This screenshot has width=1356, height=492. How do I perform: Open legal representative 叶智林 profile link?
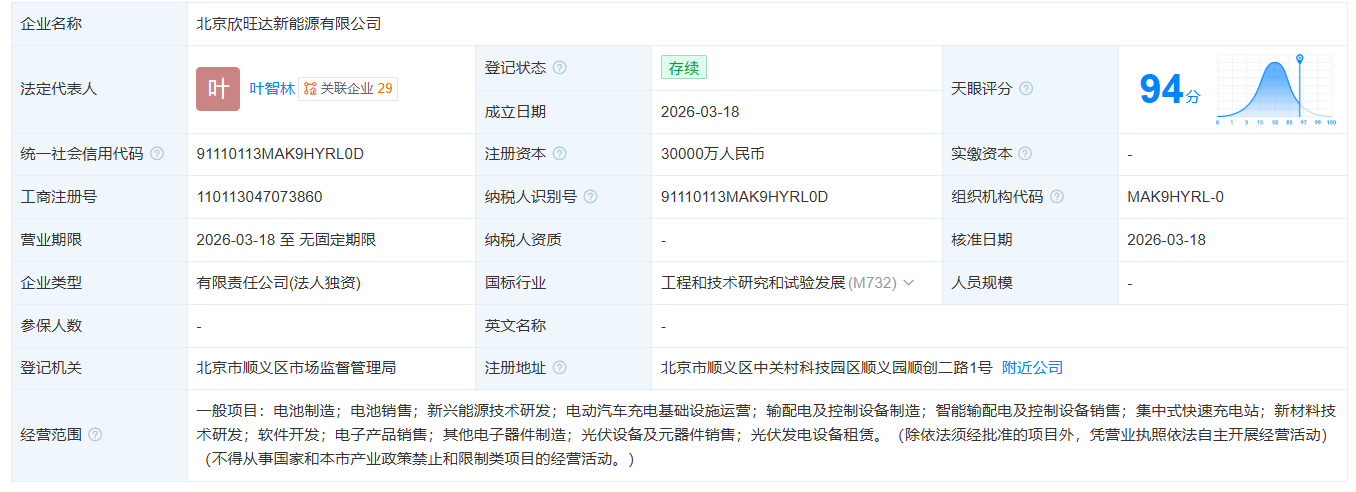point(272,89)
